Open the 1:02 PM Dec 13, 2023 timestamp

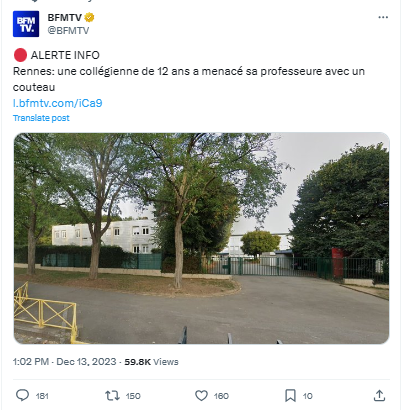click(65, 362)
